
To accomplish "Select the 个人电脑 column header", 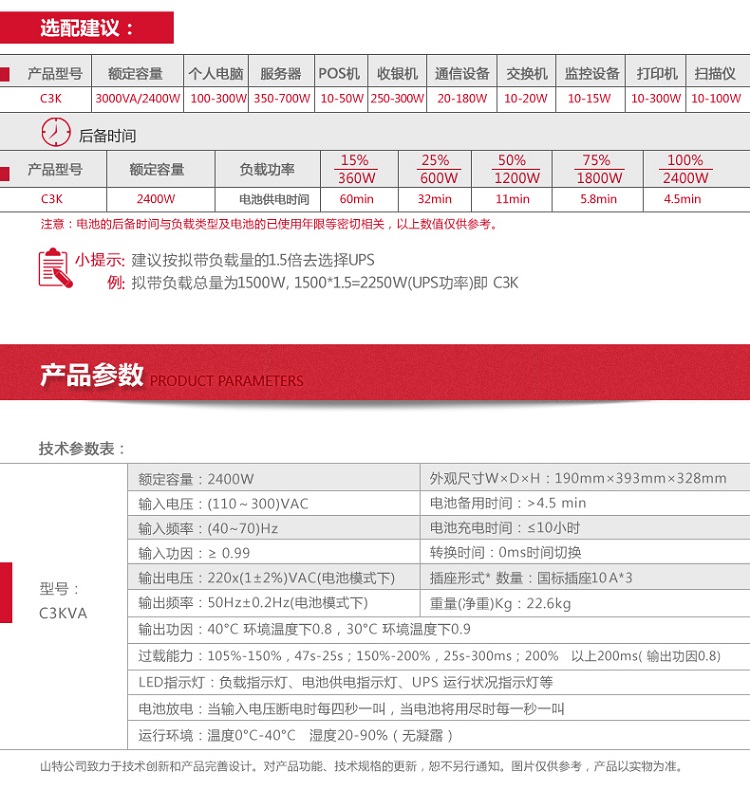I will tap(216, 74).
